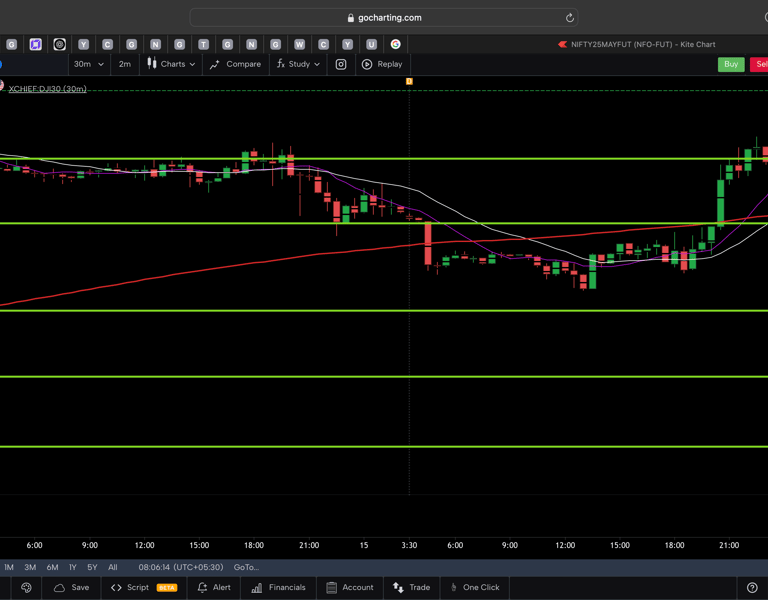Click the 3:30 time axis label
This screenshot has height=600, width=768.
click(x=409, y=545)
